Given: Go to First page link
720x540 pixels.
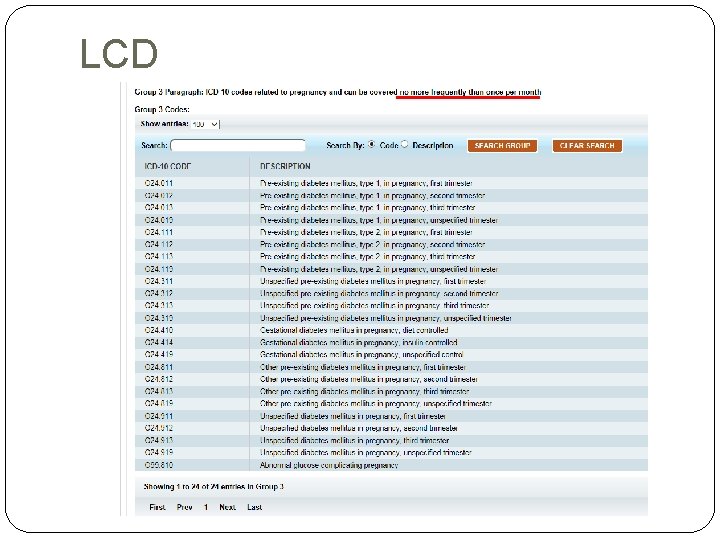Looking at the screenshot, I should click(157, 507).
